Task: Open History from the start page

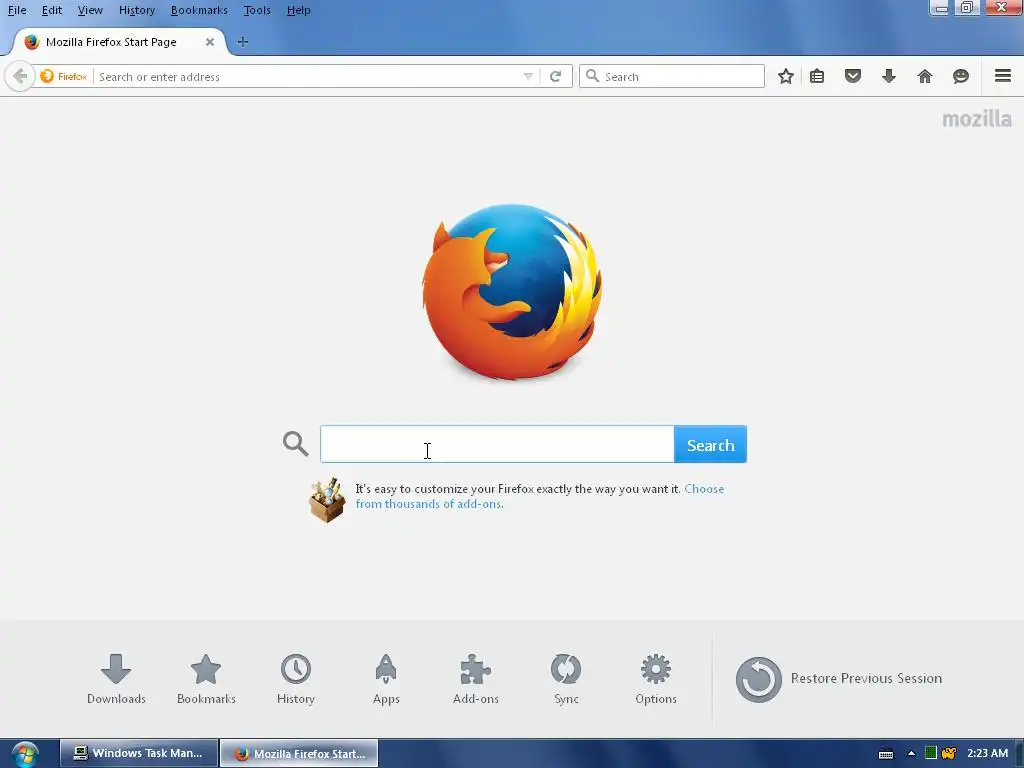Action: [296, 679]
